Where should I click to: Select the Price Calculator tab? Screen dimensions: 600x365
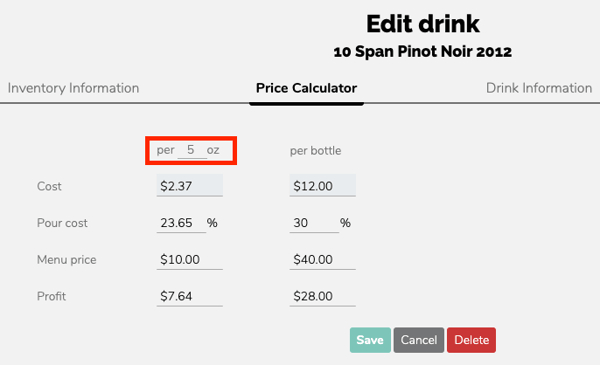[306, 88]
